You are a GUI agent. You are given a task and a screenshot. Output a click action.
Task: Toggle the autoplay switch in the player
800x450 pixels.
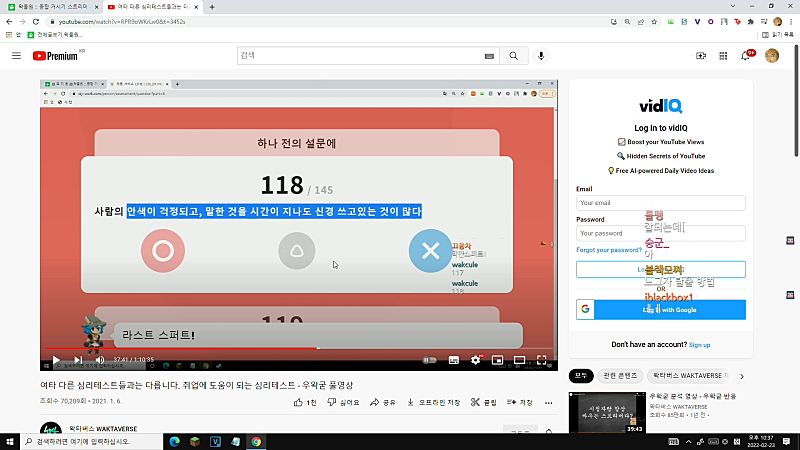pyautogui.click(x=430, y=360)
